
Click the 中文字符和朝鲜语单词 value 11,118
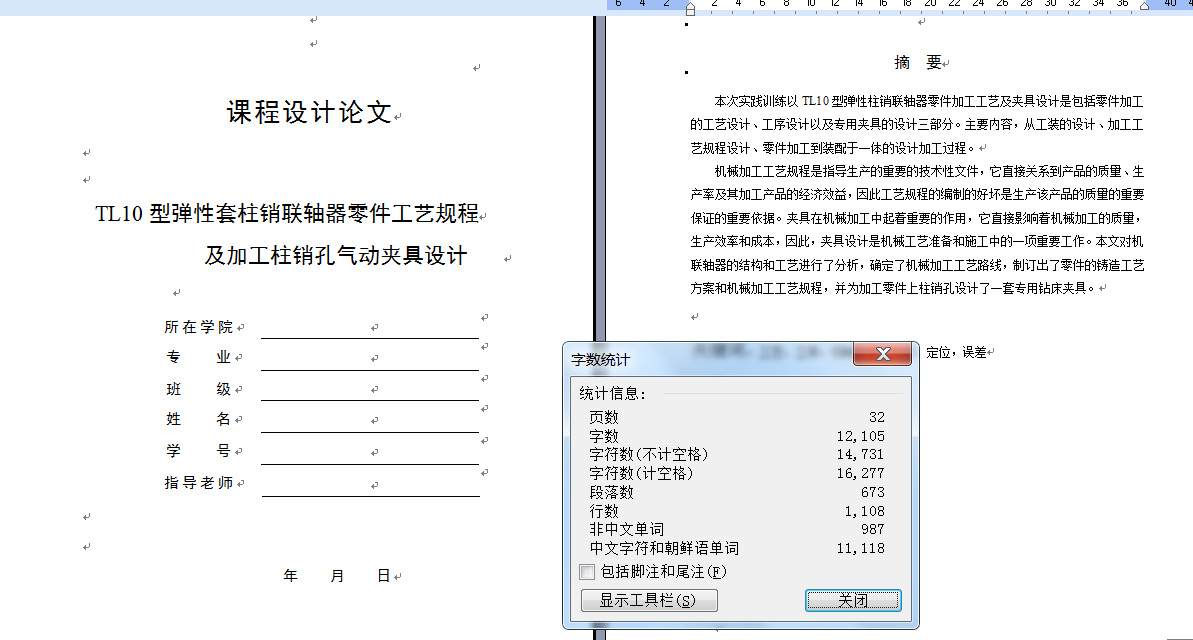[861, 548]
